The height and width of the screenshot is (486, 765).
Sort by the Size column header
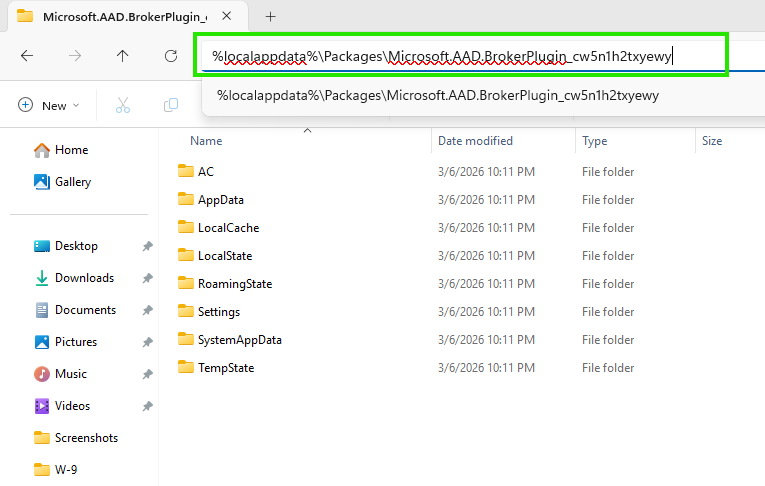click(x=712, y=141)
